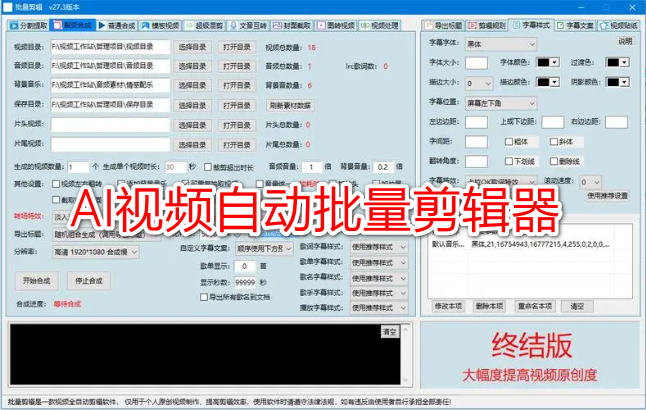
Task: Pick the 过渡色 color swatch
Action: click(617, 62)
